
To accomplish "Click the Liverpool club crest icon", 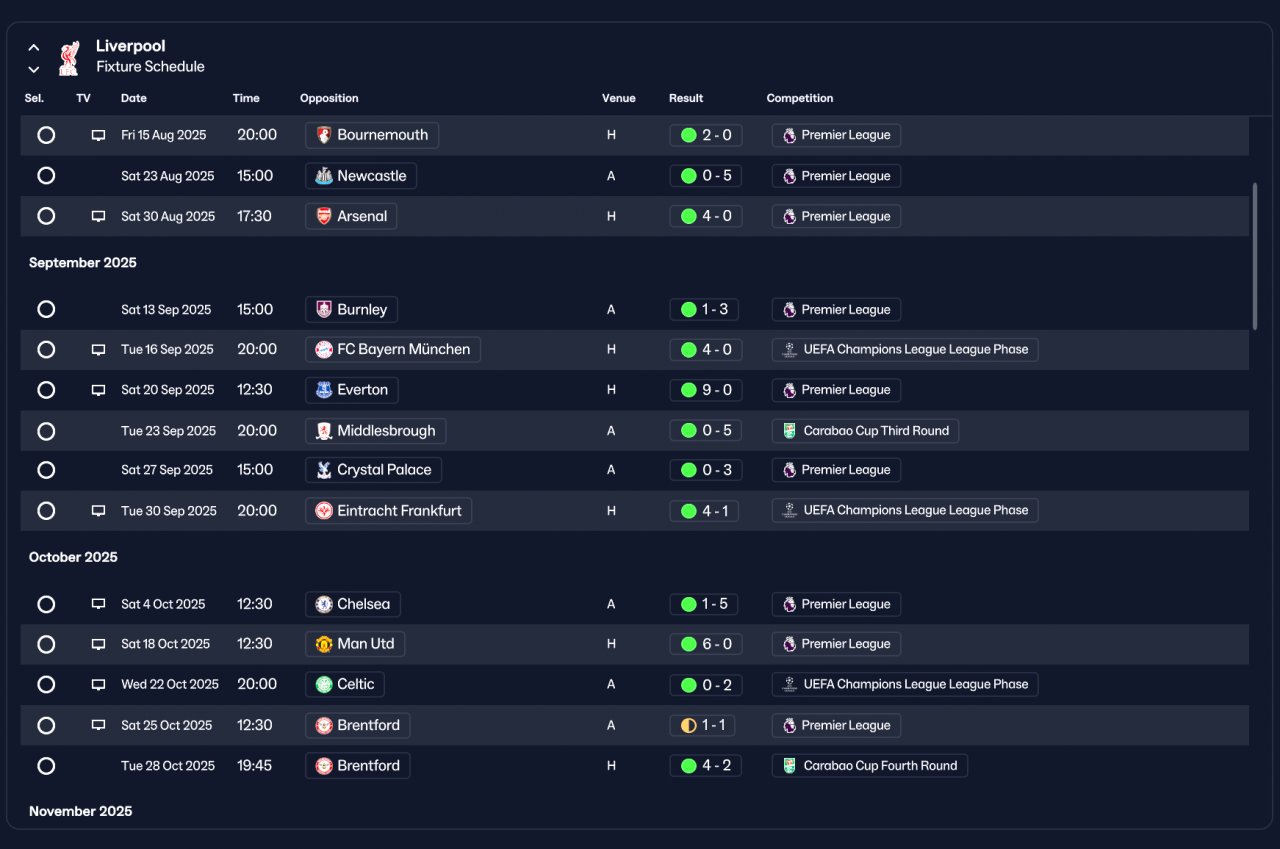I will click(68, 58).
